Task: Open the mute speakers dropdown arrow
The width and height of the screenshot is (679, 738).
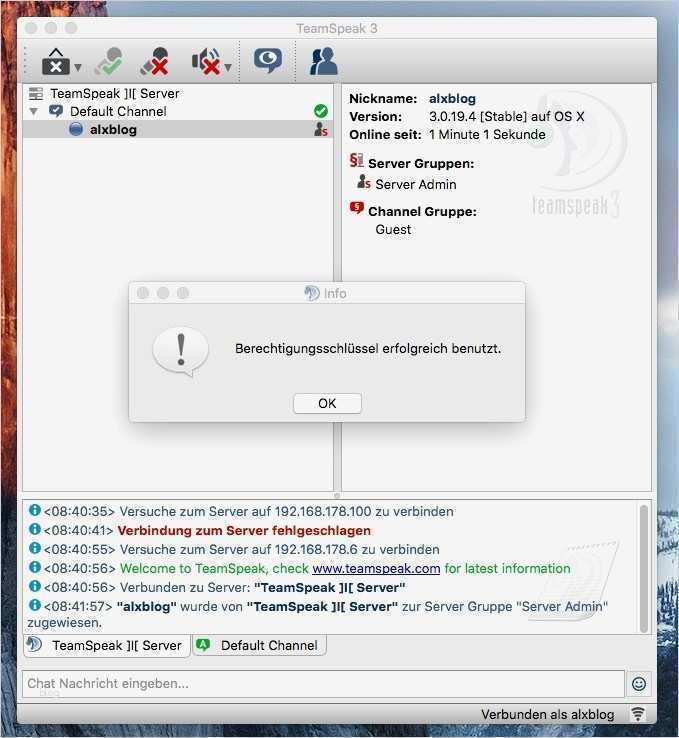Action: pyautogui.click(x=228, y=67)
